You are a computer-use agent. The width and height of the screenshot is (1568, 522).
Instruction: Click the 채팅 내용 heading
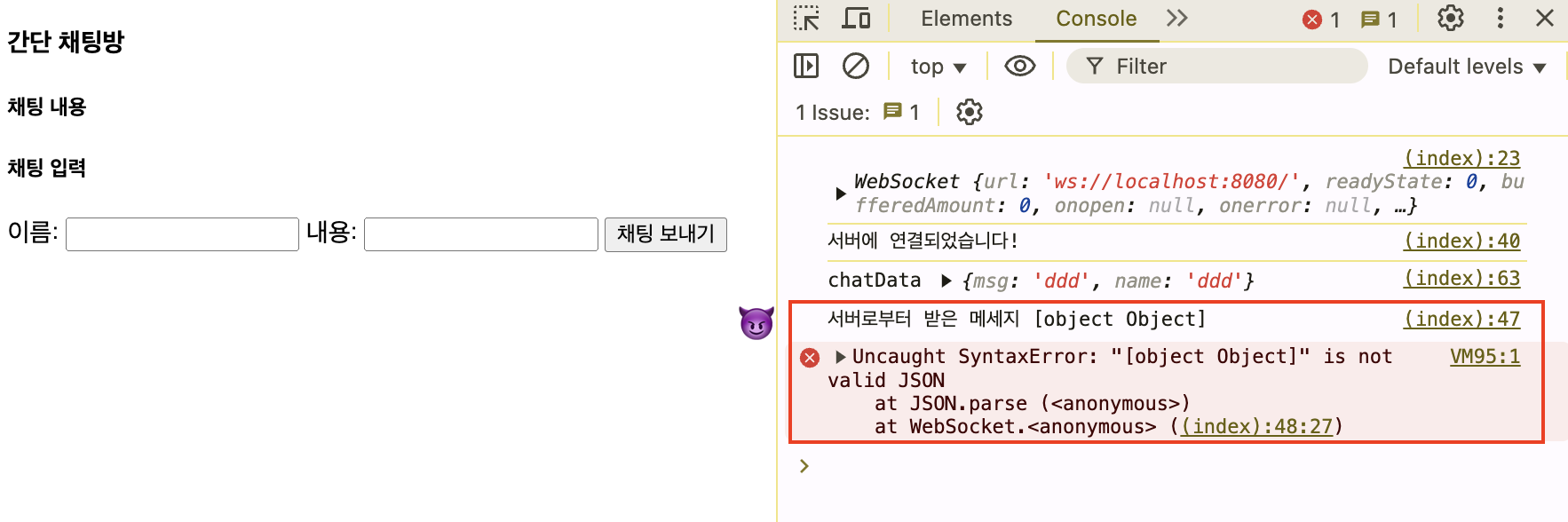point(47,107)
